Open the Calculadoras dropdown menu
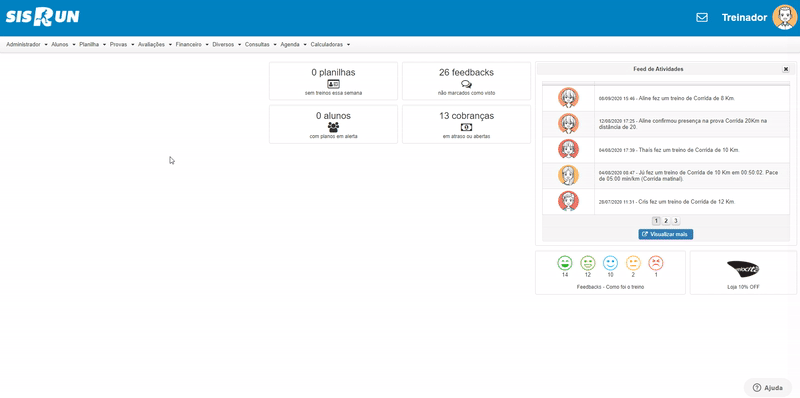 tap(330, 45)
